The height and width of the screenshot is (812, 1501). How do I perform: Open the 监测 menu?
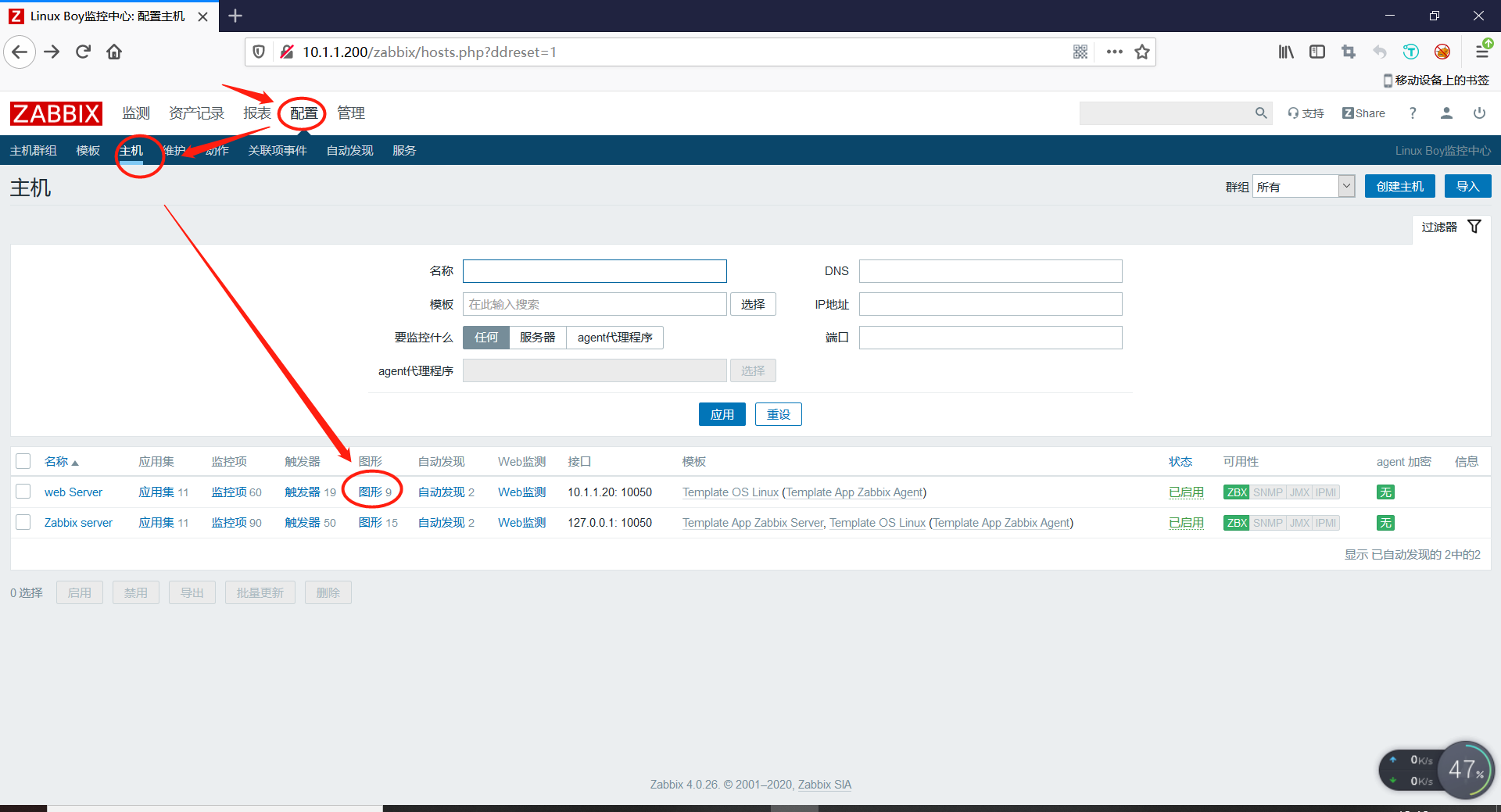(x=136, y=113)
